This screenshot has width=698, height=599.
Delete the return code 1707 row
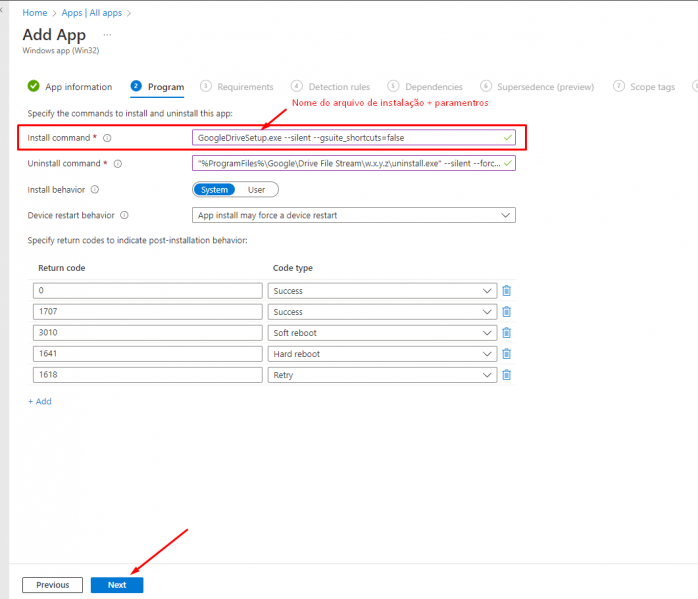[507, 312]
